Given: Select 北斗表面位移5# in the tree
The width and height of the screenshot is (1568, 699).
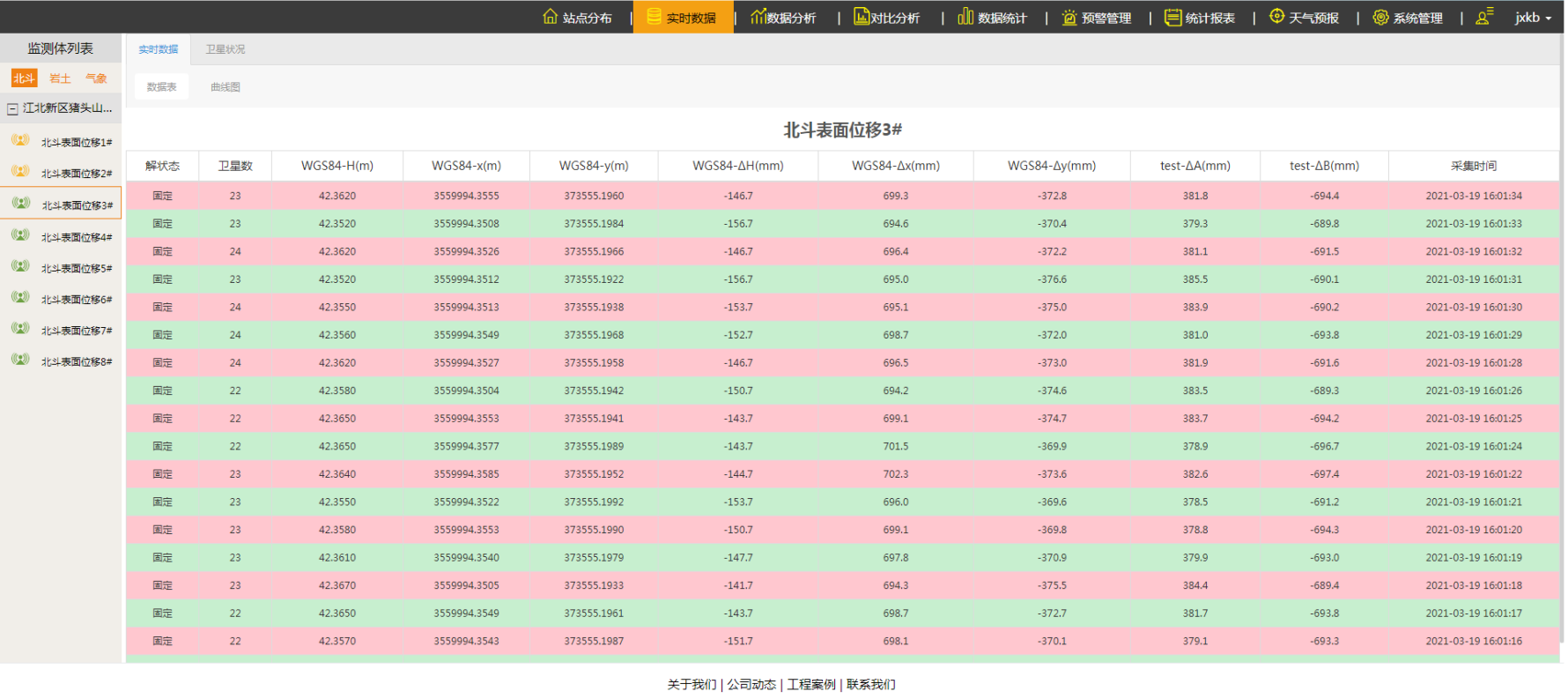Looking at the screenshot, I should (77, 269).
